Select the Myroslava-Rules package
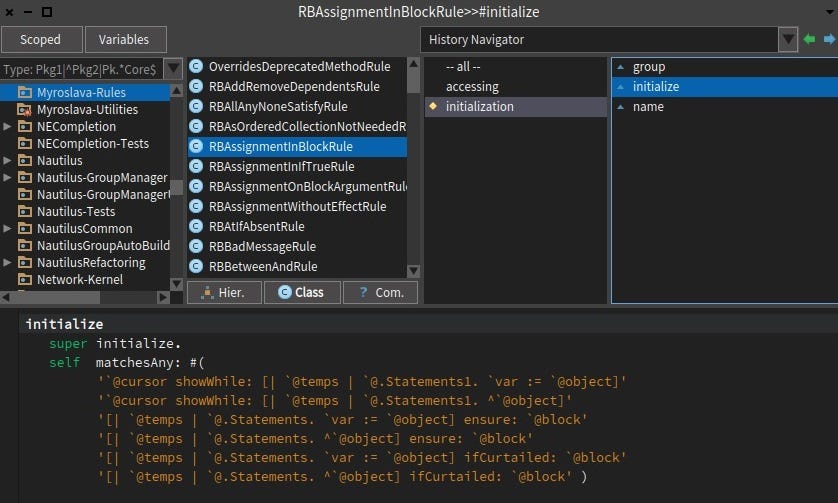Screen dimensions: 838x503 click(x=85, y=92)
